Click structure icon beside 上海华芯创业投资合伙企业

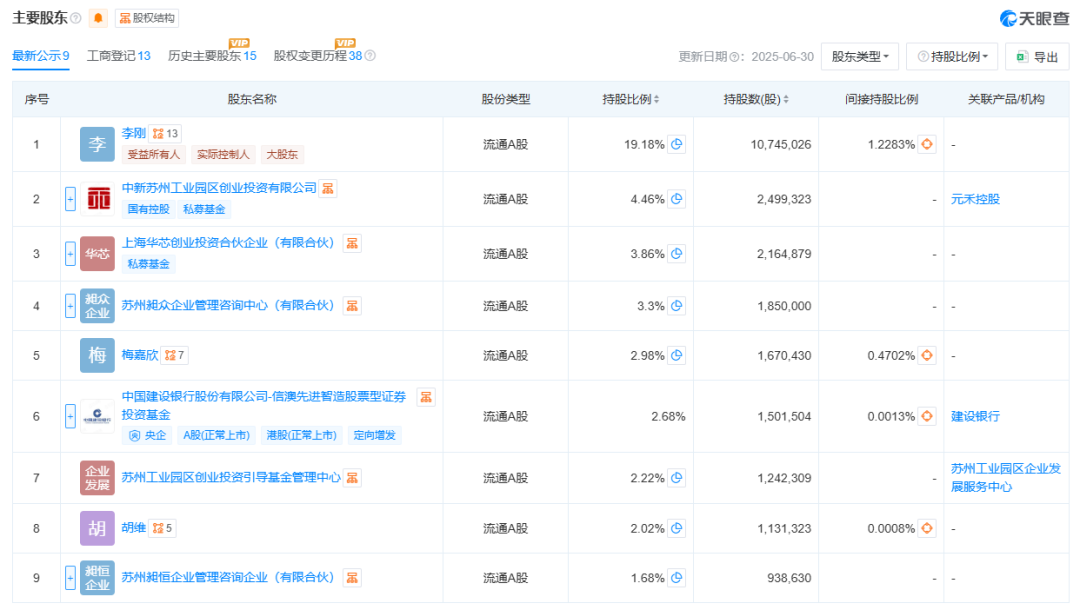click(352, 243)
